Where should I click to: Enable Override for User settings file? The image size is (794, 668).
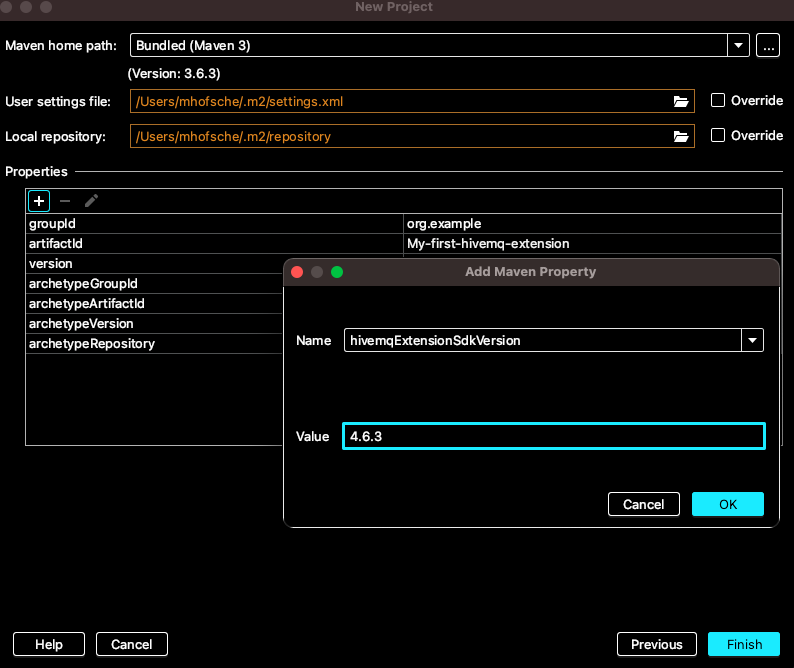coord(717,100)
